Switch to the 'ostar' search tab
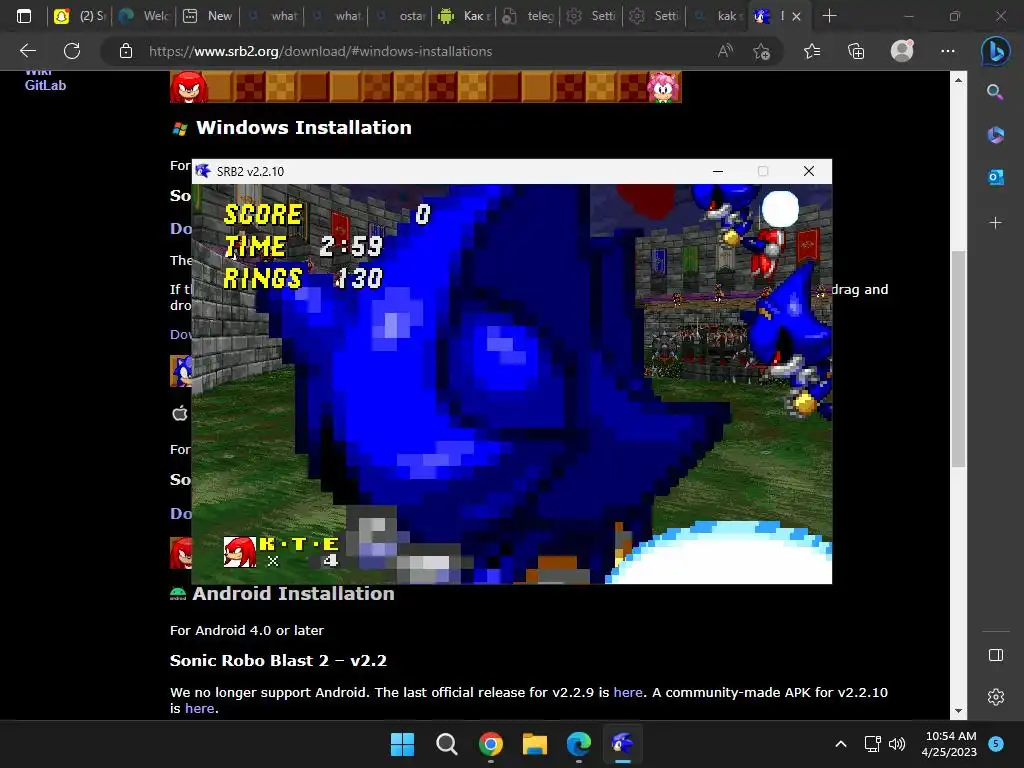 point(400,16)
